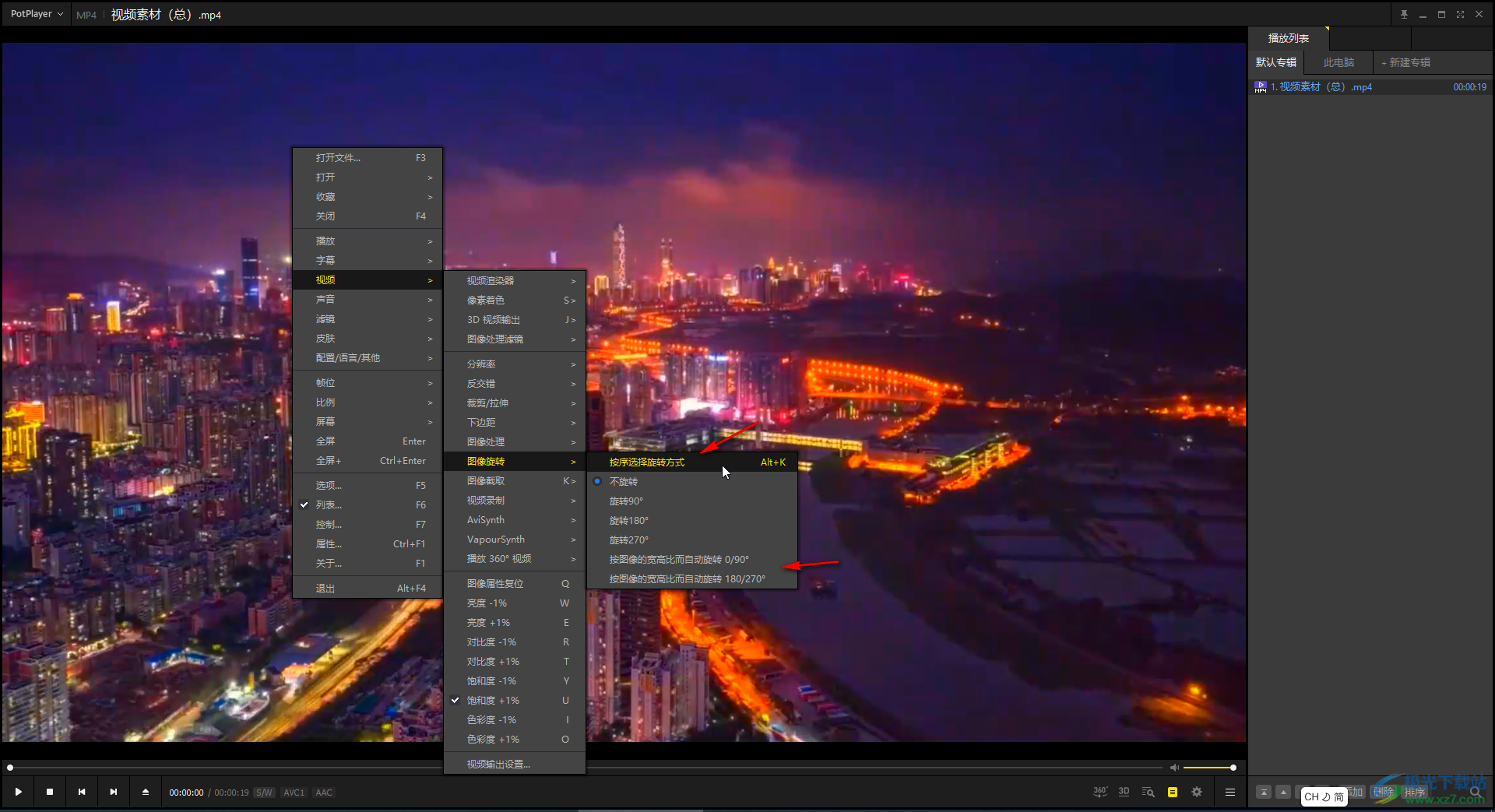Image resolution: width=1495 pixels, height=812 pixels.
Task: Click the Stop playback button
Action: click(50, 792)
